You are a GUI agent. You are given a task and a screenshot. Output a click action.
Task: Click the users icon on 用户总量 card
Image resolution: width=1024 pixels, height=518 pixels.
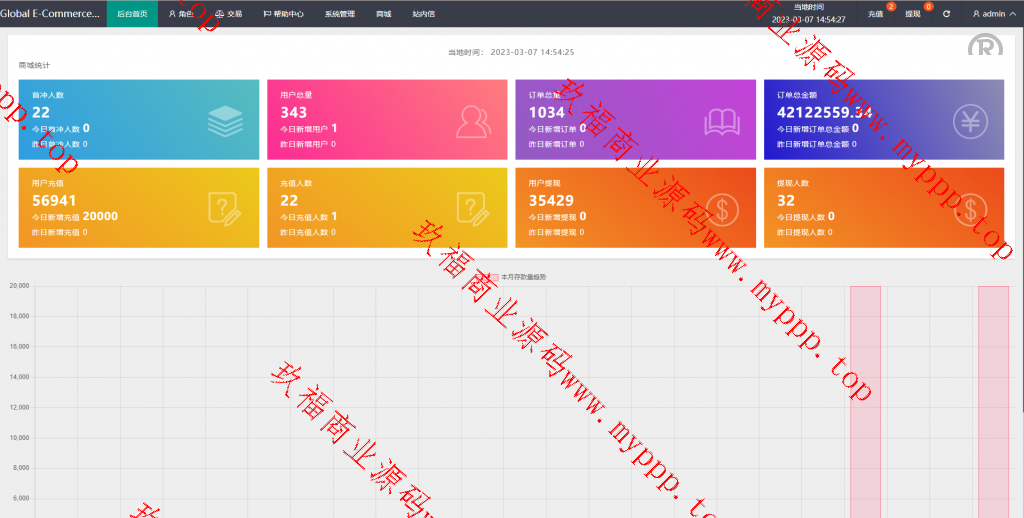coord(473,121)
